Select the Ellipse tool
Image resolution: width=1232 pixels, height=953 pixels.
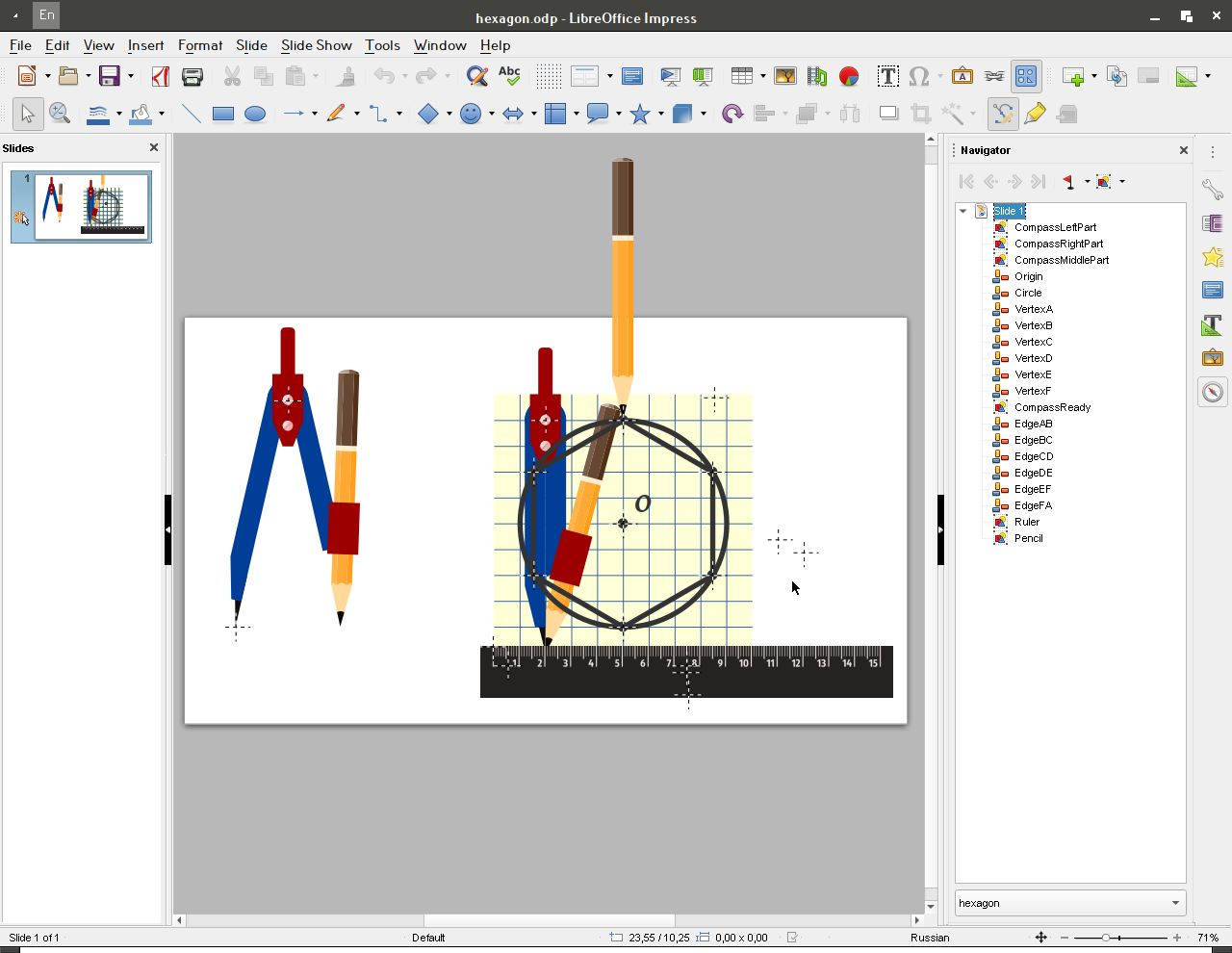pyautogui.click(x=255, y=114)
